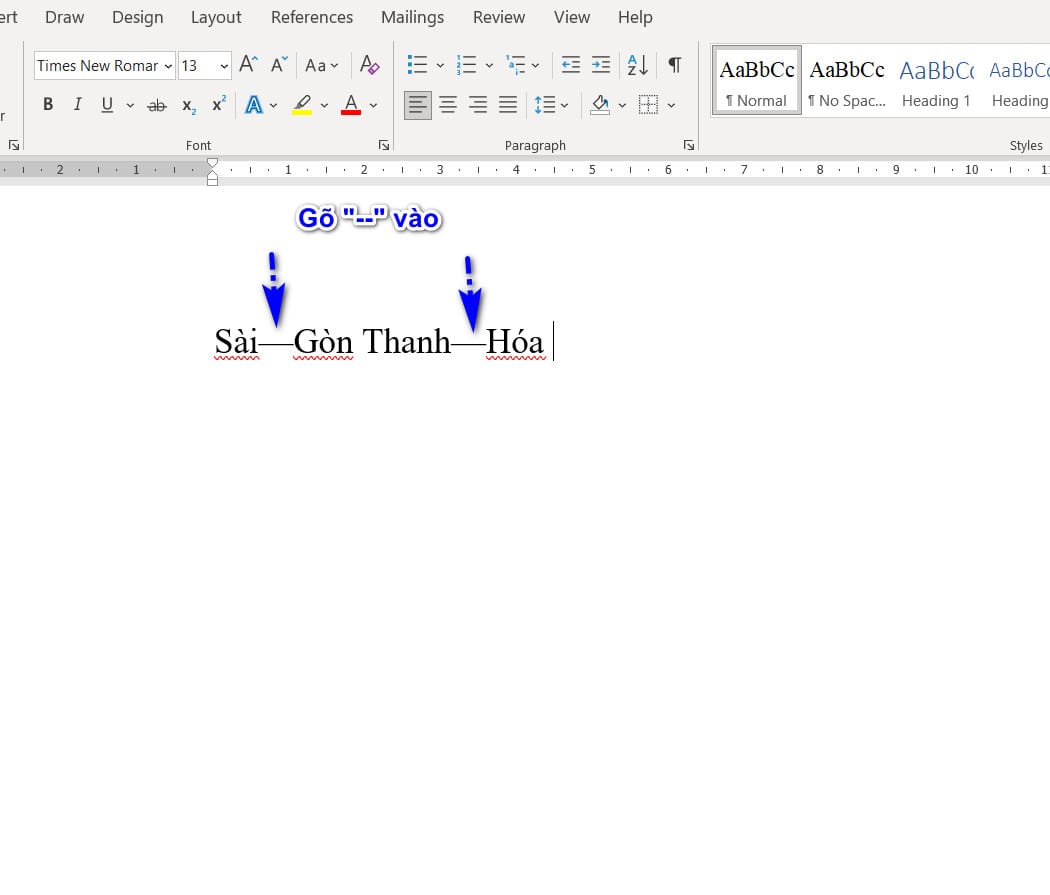Apply the red font color swatch

[x=350, y=105]
